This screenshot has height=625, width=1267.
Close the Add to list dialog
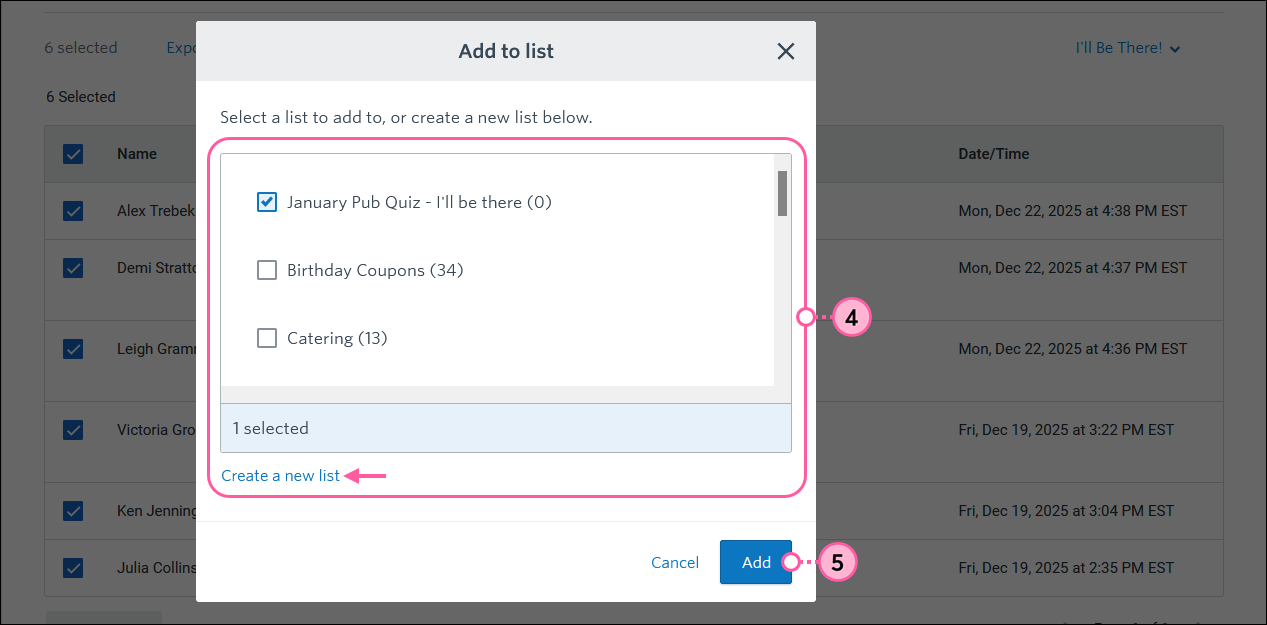click(x=786, y=51)
